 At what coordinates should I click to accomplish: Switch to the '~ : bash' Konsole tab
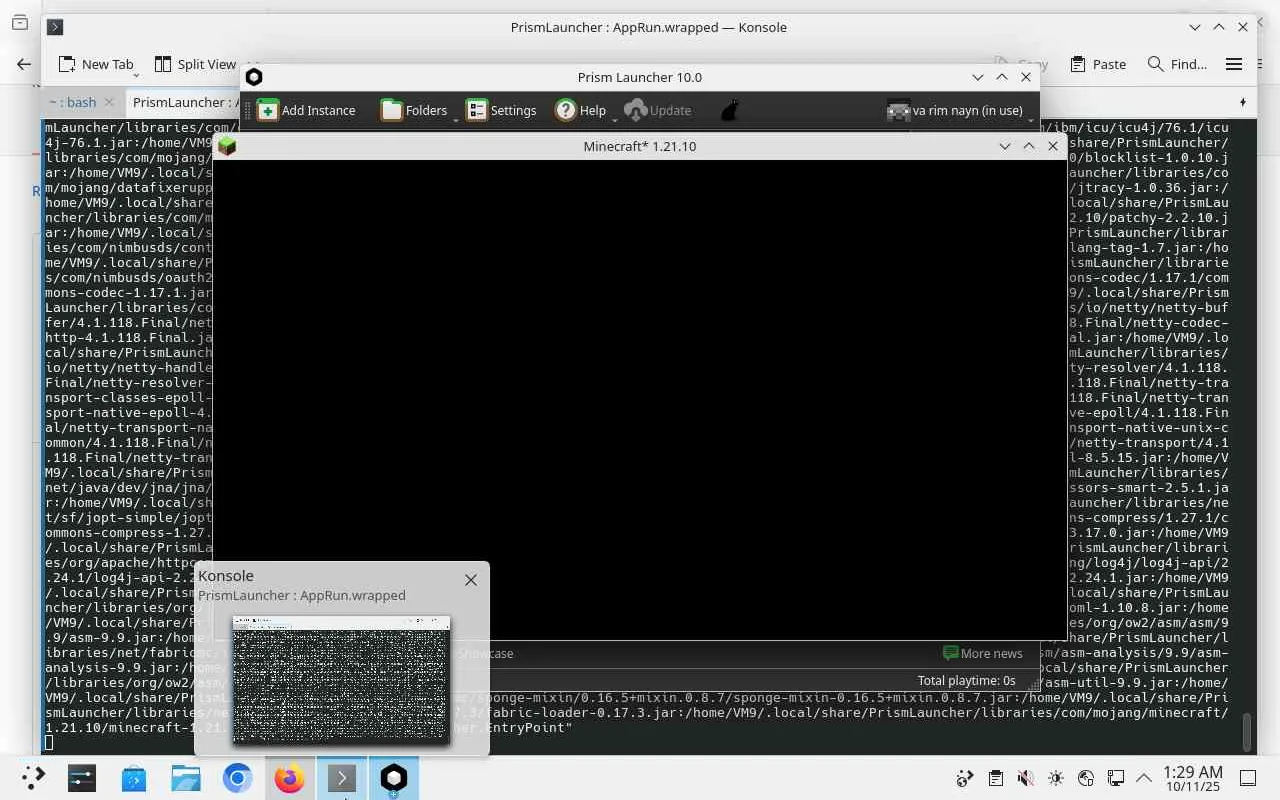[x=72, y=102]
